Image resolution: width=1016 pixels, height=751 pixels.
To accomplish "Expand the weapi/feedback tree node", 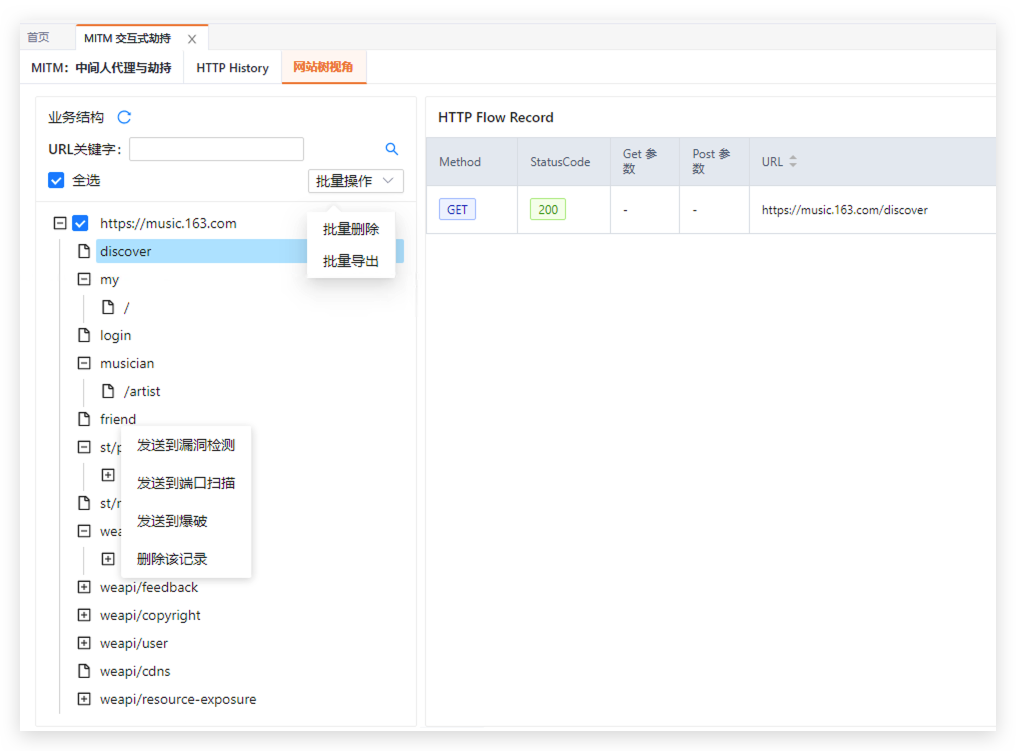I will click(x=85, y=587).
